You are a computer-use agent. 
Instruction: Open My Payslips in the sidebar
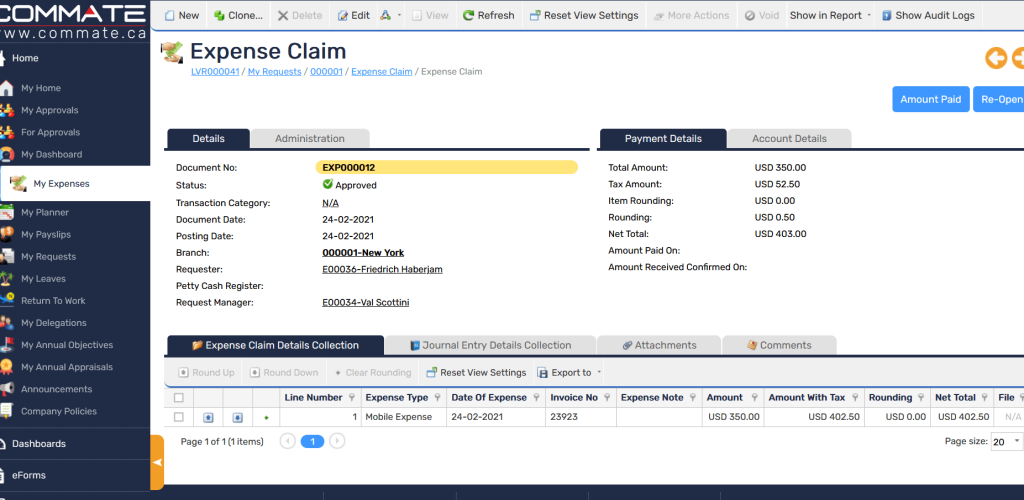[48, 234]
